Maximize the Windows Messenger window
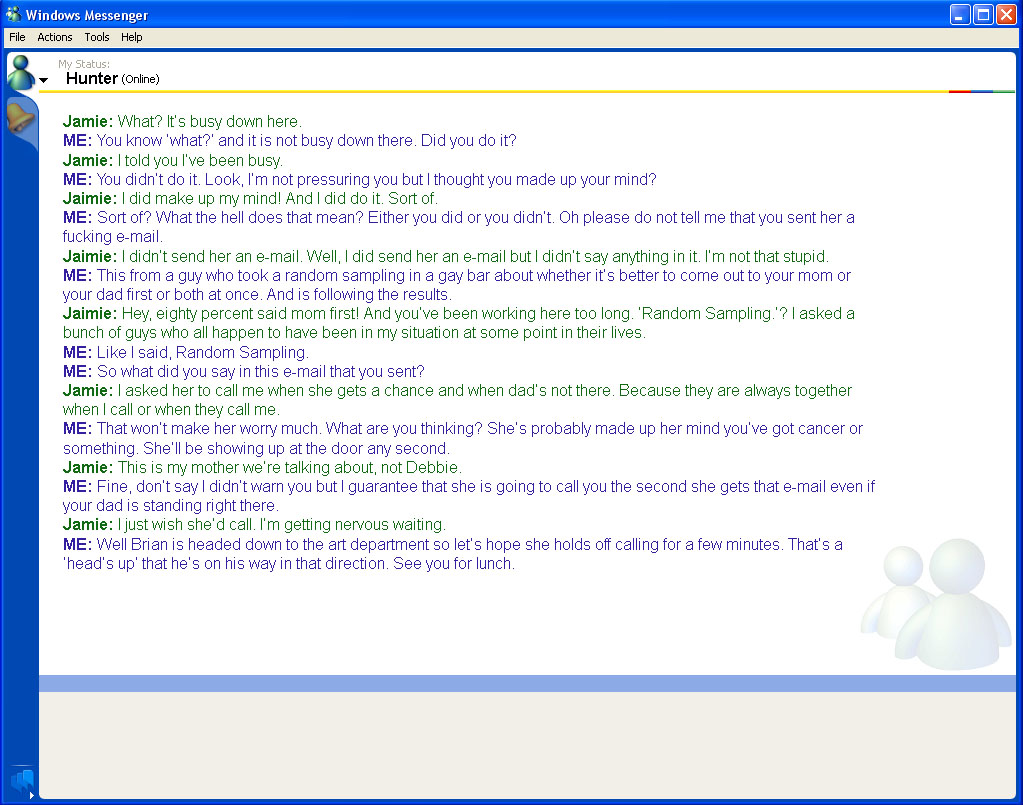The height and width of the screenshot is (805, 1023). click(x=983, y=14)
